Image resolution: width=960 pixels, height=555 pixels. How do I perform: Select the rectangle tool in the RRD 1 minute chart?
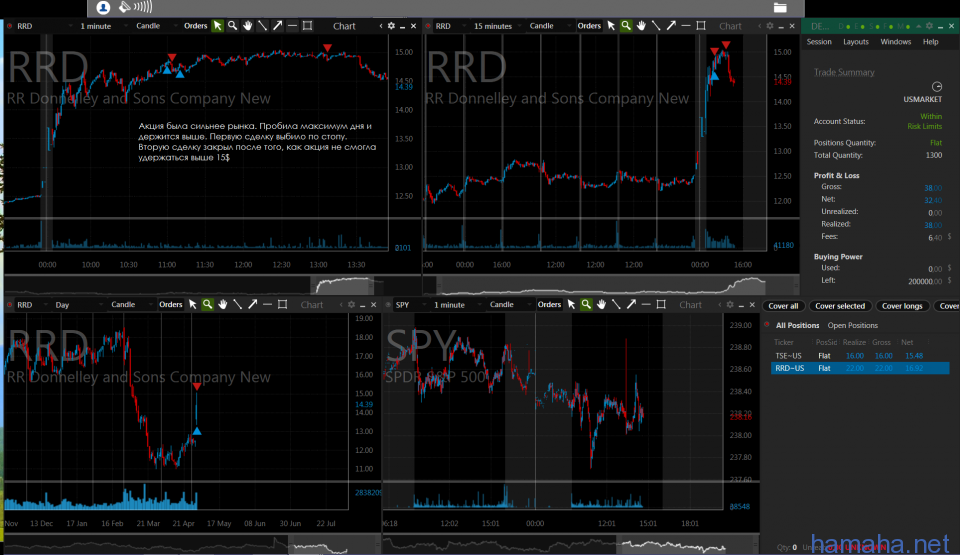(x=307, y=26)
